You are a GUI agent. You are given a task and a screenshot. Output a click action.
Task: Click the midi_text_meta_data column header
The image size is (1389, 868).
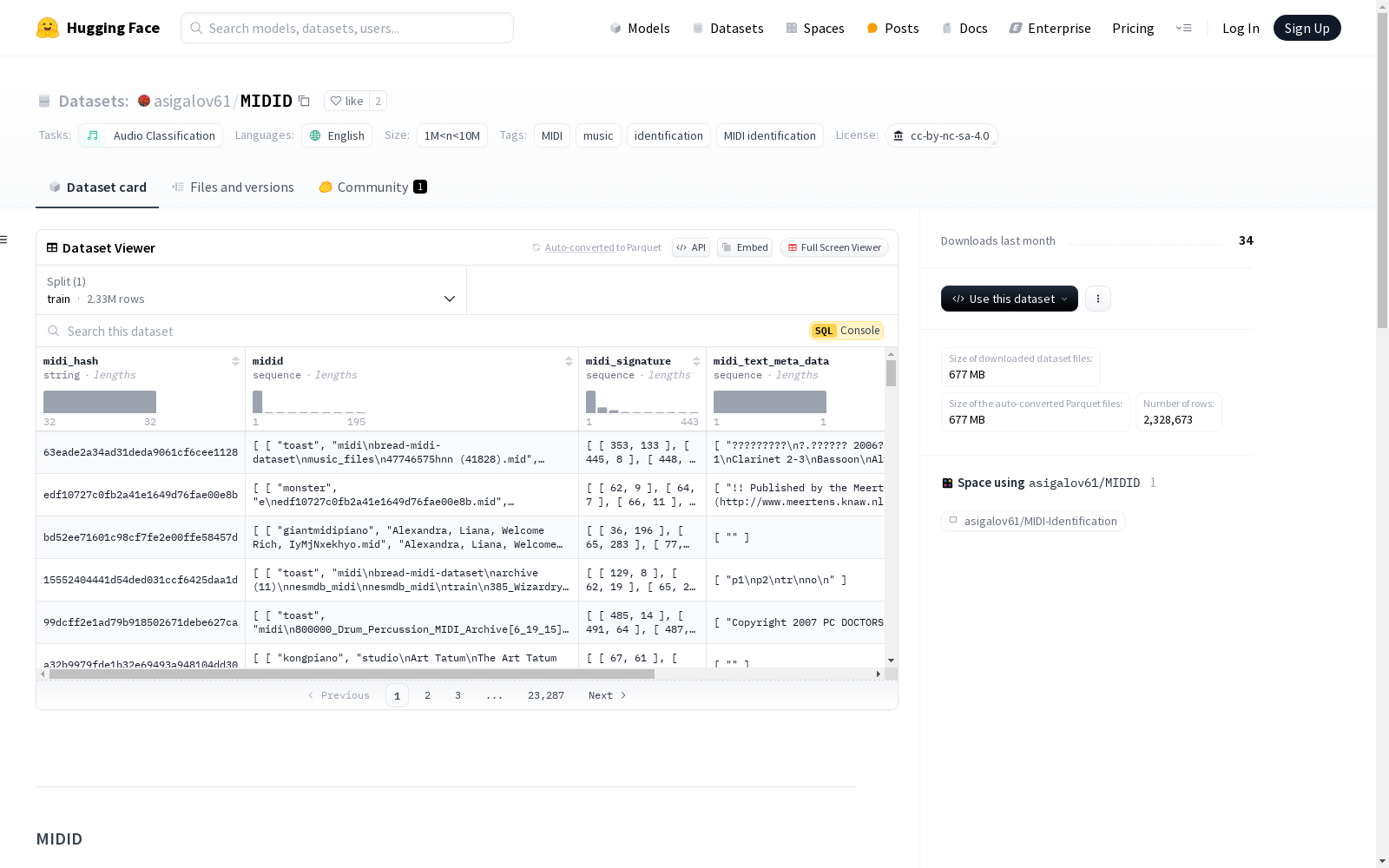[x=771, y=361]
